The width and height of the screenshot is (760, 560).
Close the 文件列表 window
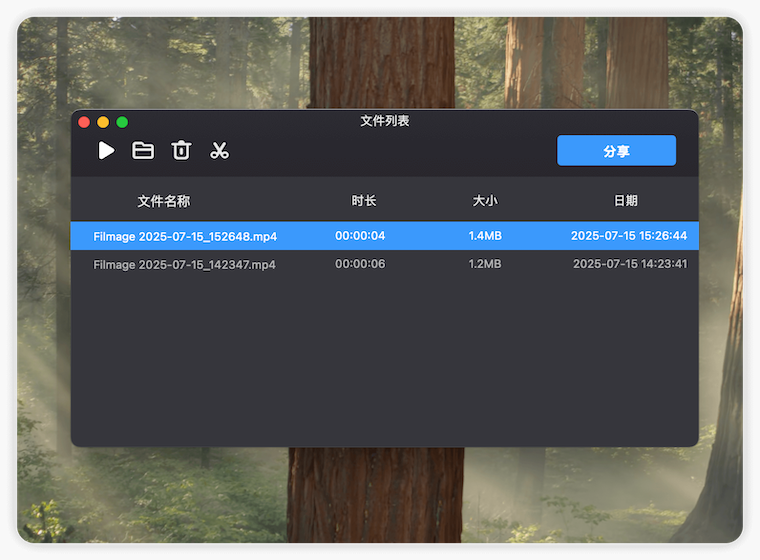[x=84, y=122]
